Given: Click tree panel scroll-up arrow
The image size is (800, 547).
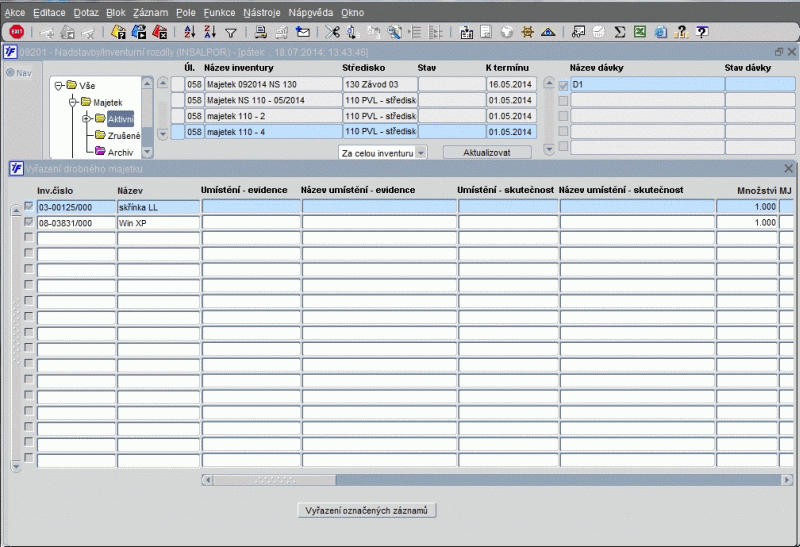Looking at the screenshot, I should [147, 83].
